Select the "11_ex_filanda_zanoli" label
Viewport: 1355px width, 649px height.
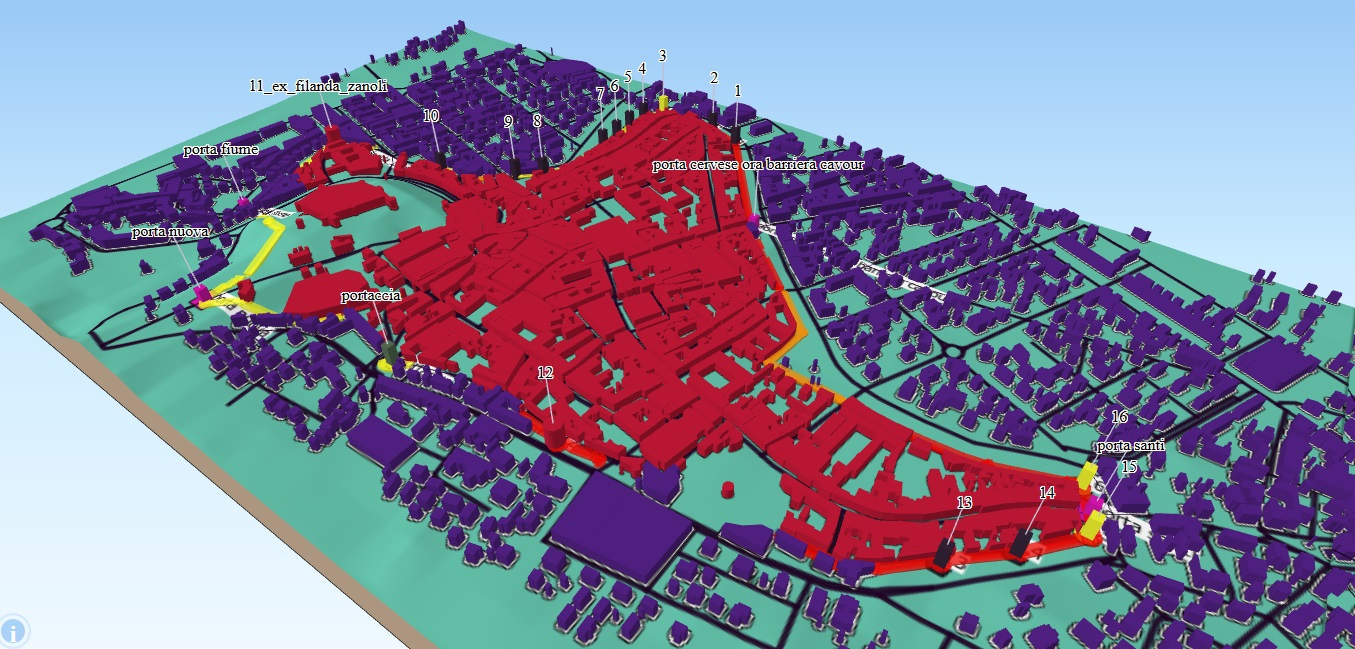click(318, 88)
